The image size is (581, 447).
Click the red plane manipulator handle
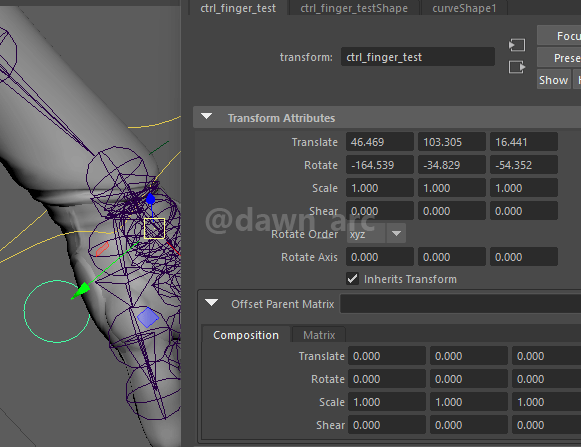coord(102,249)
